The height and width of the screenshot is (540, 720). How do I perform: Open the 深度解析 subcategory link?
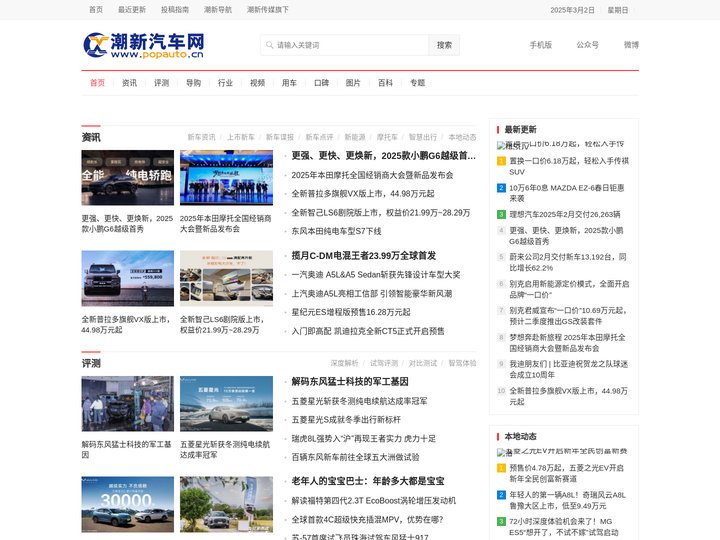(344, 363)
